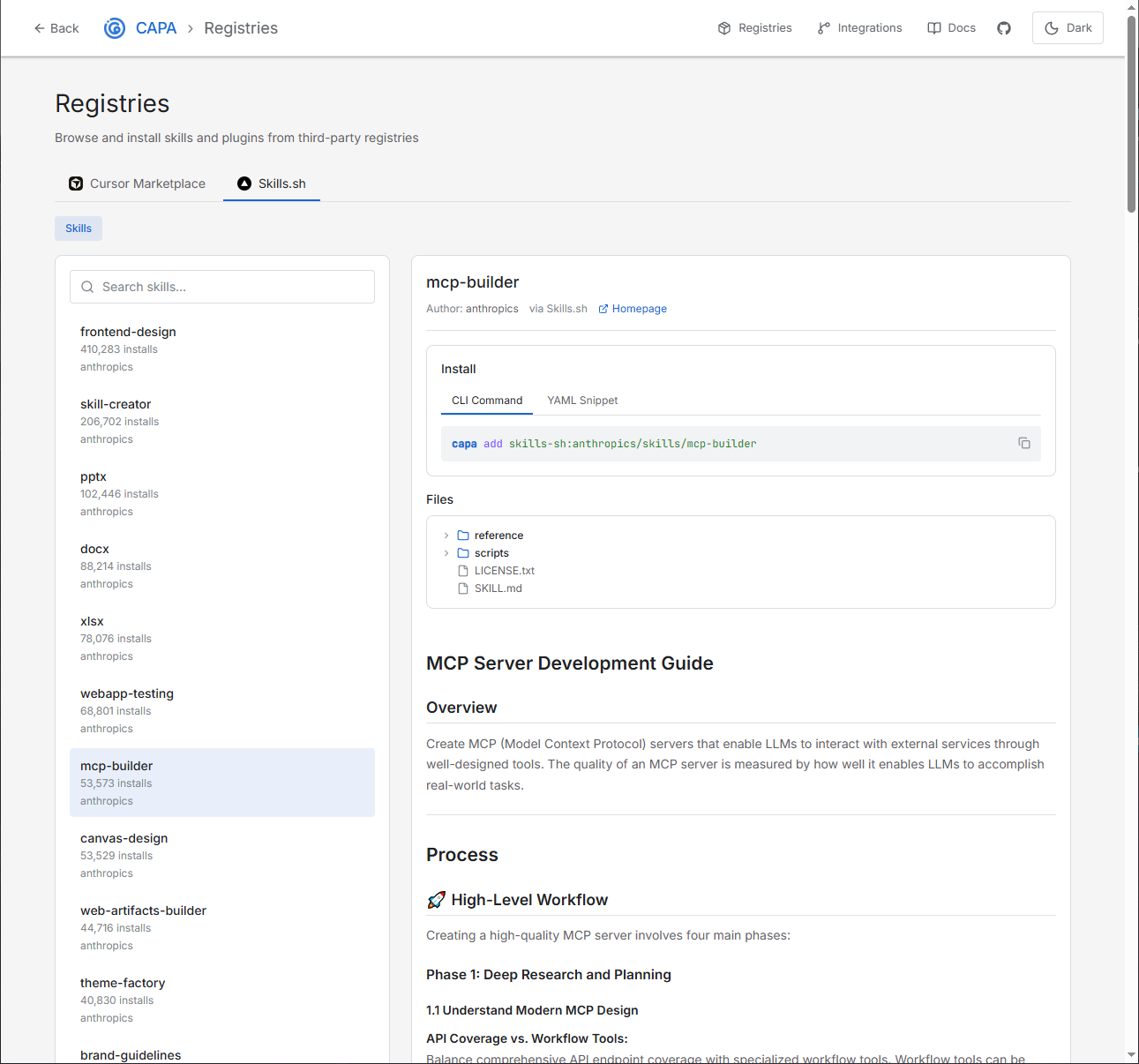The image size is (1139, 1064).
Task: Click the Skills.sh triangle logo icon
Action: 244,184
